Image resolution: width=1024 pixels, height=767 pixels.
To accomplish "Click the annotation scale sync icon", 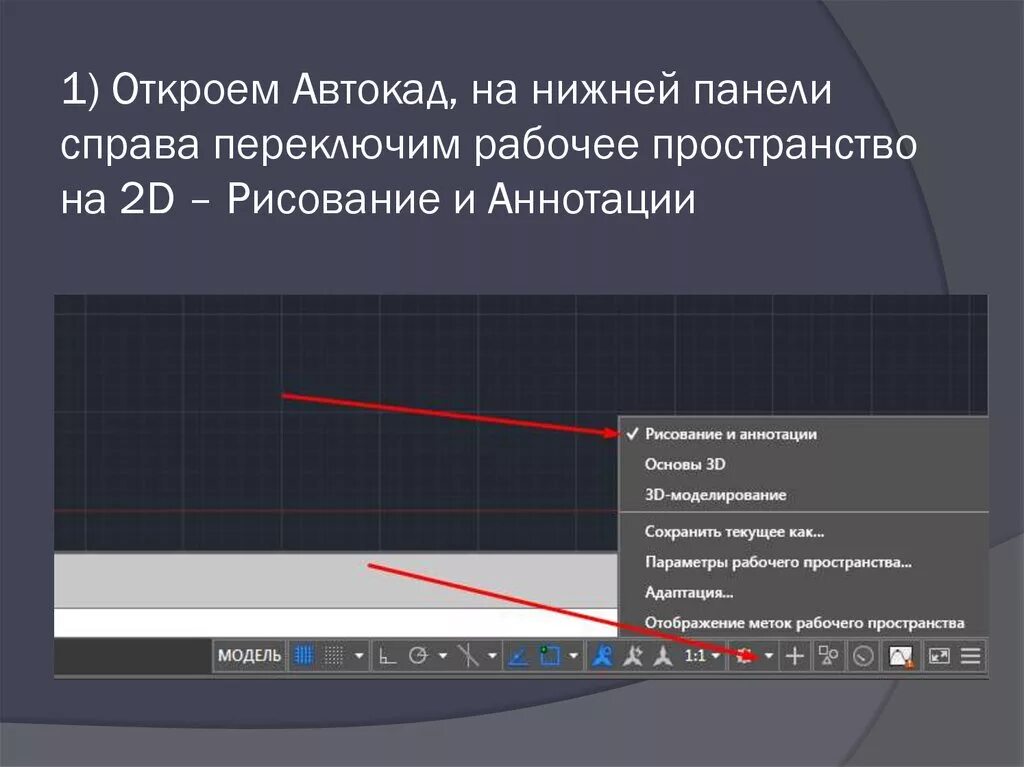I will [x=663, y=655].
